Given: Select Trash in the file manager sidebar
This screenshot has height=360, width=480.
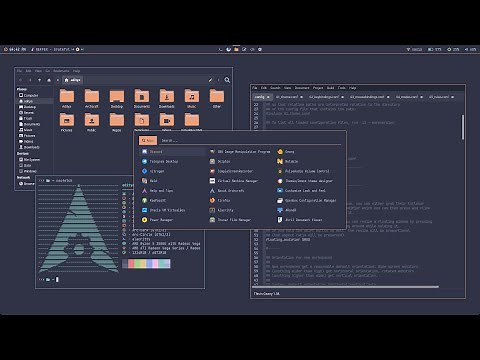Looking at the screenshot, I should coord(26,118).
